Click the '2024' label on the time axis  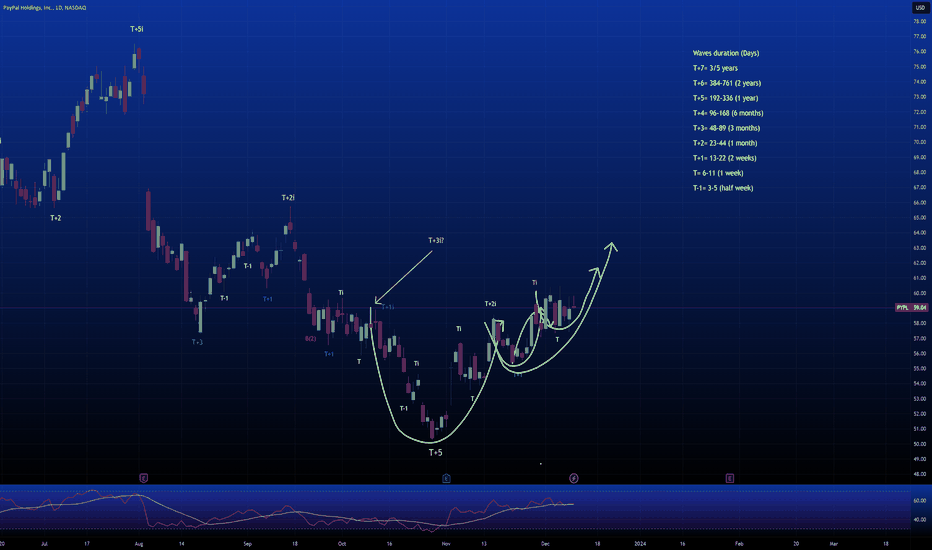click(640, 544)
